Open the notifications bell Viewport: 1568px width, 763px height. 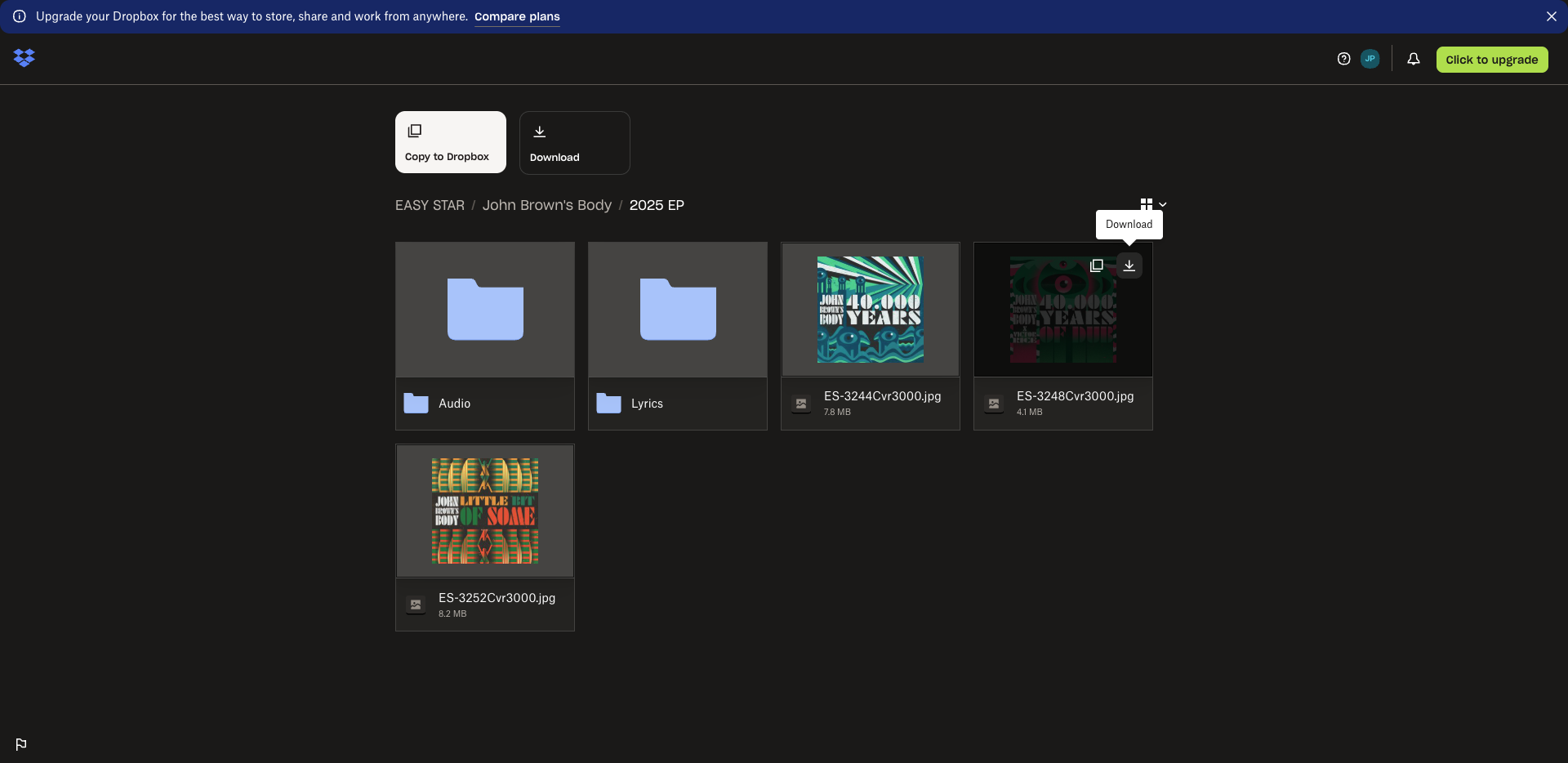[x=1413, y=59]
